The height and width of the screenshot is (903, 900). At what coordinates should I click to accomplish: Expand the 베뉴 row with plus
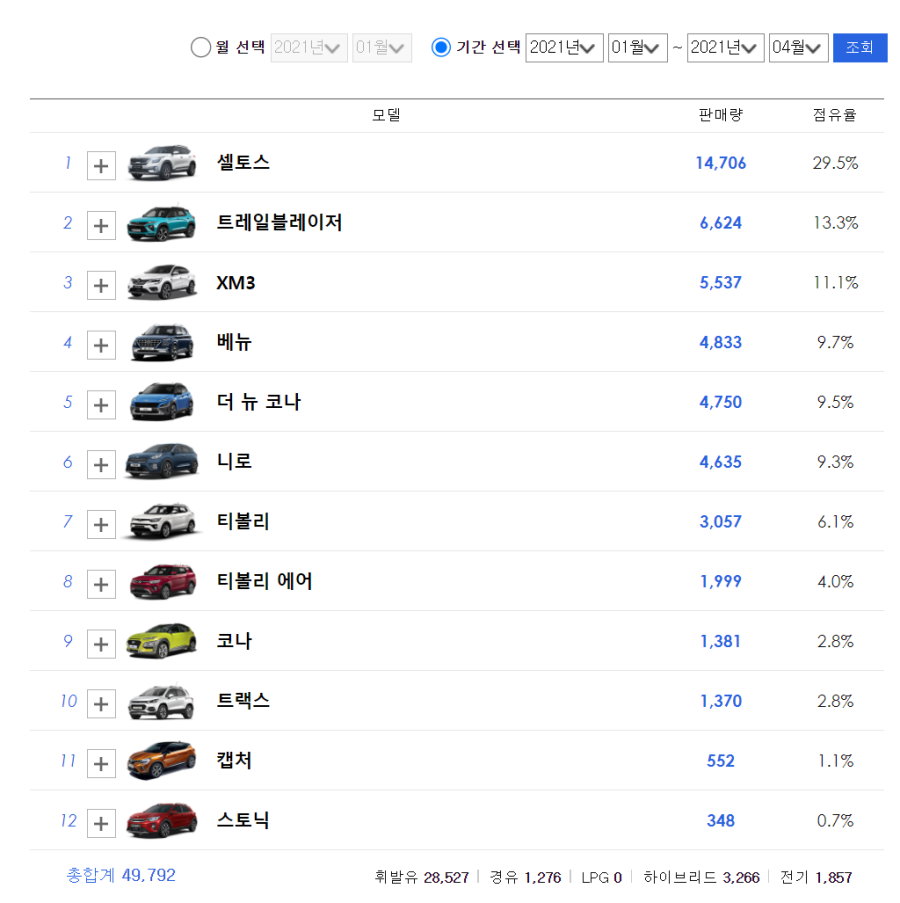tap(101, 345)
